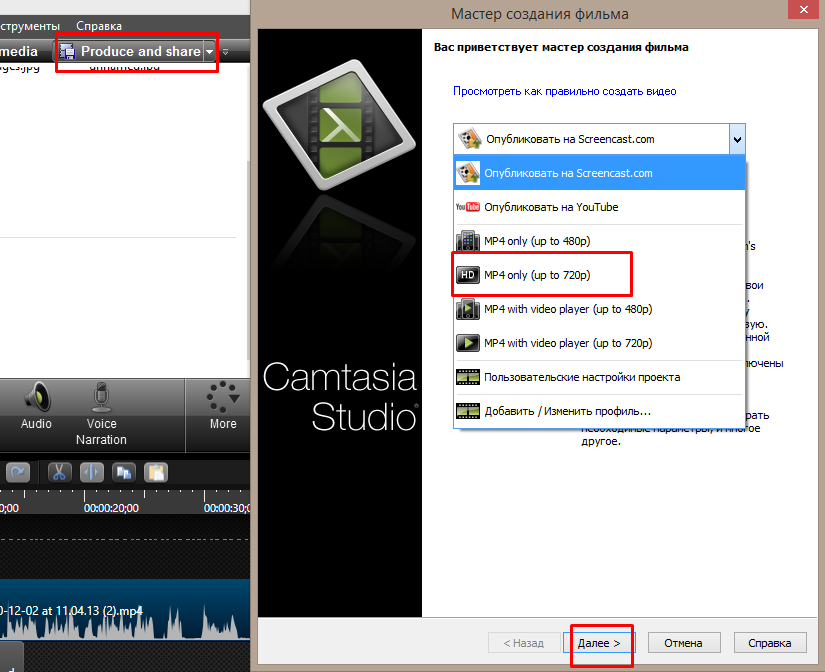Select Пользовательские настройки проекта option

tap(599, 377)
